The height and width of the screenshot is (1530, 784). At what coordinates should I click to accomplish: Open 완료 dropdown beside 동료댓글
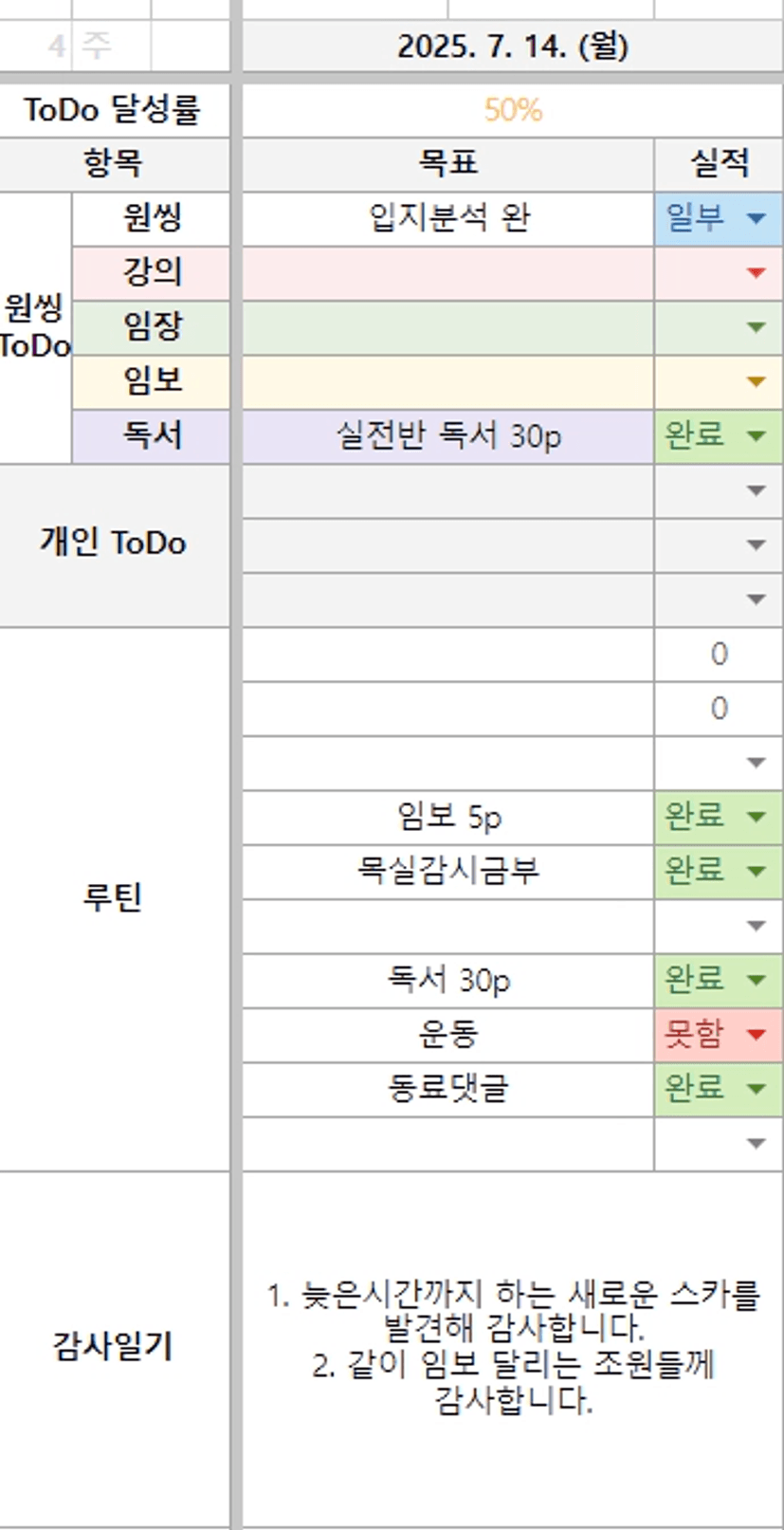(x=756, y=1088)
